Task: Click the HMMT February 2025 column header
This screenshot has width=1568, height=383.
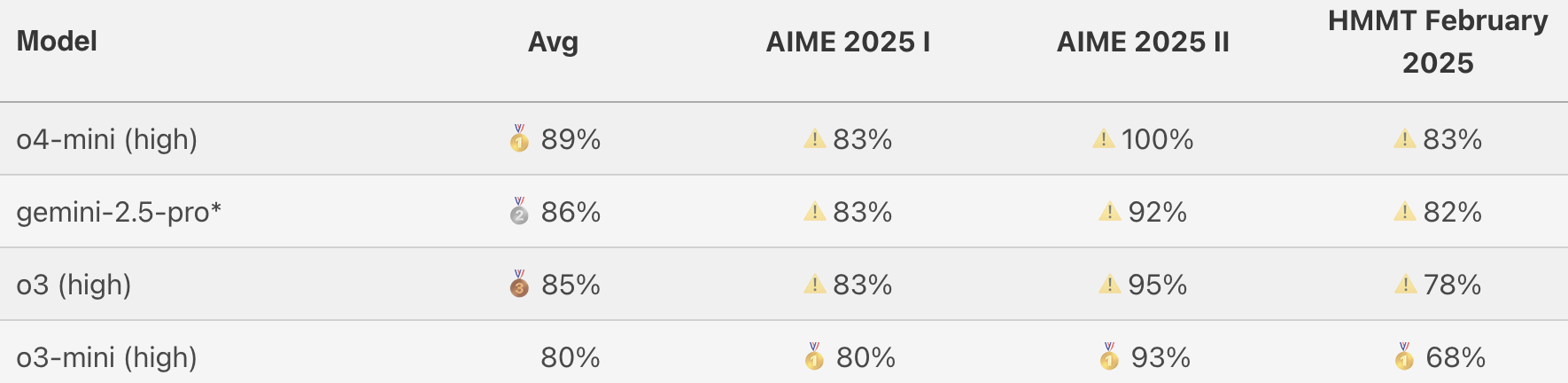Action: click(1437, 42)
